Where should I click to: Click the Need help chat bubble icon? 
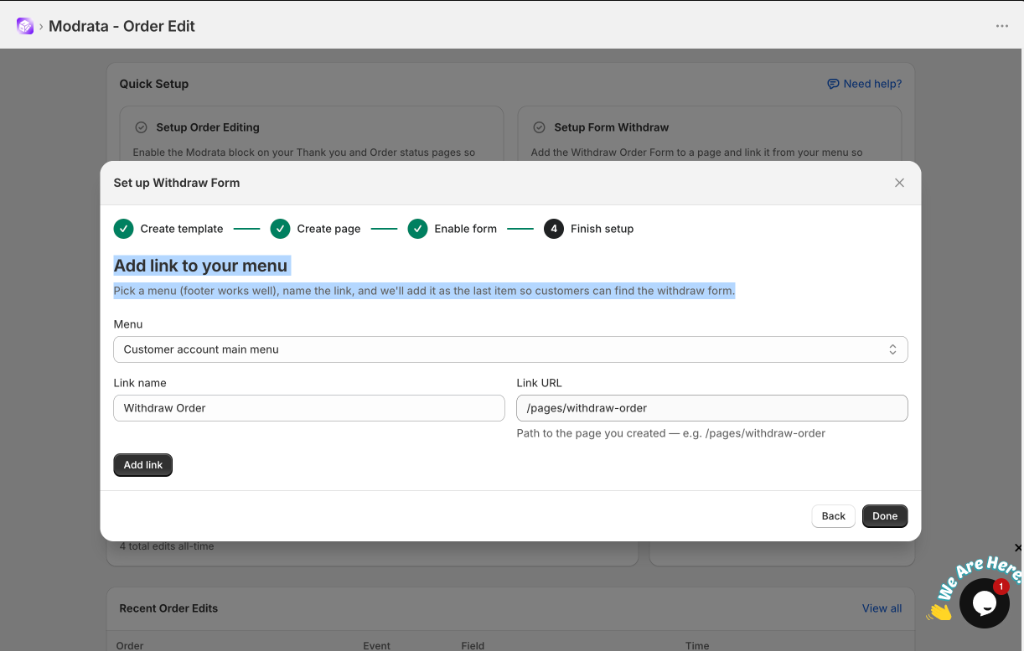click(833, 84)
